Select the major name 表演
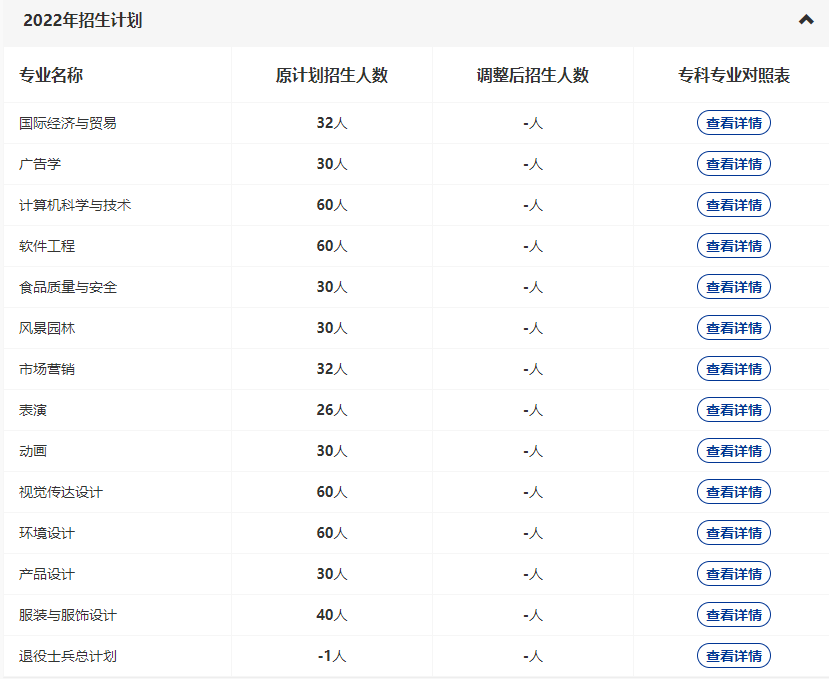Viewport: 829px width, 679px height. click(x=33, y=410)
